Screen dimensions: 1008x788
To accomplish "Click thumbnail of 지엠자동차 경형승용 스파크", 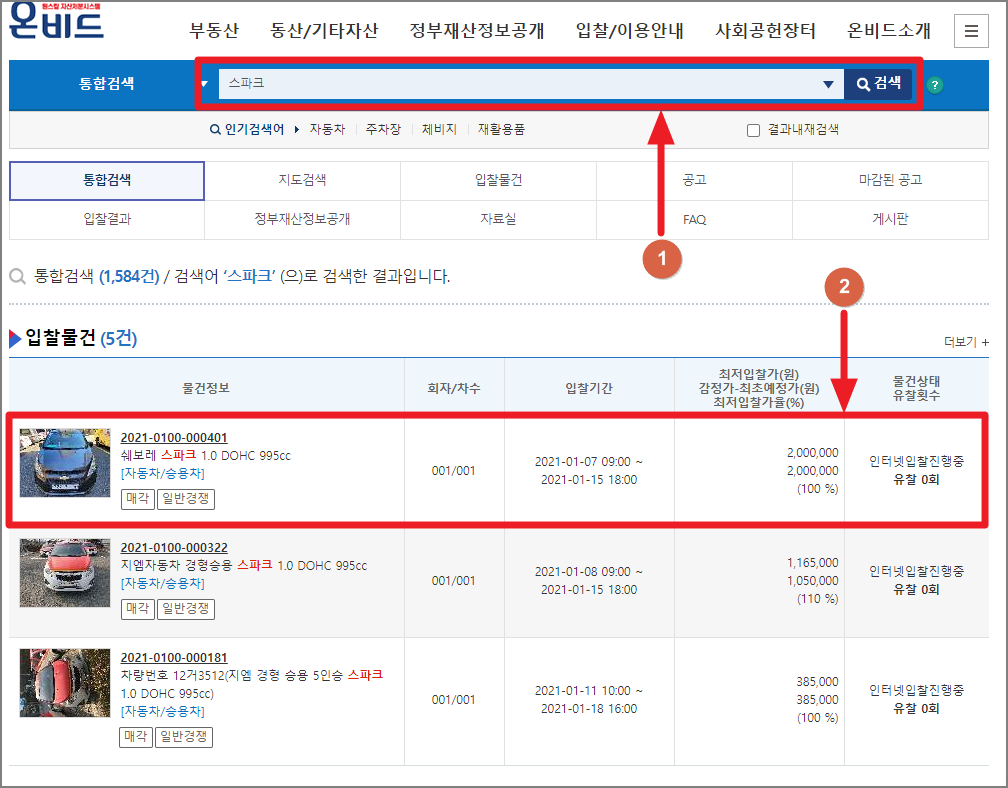I will click(65, 573).
